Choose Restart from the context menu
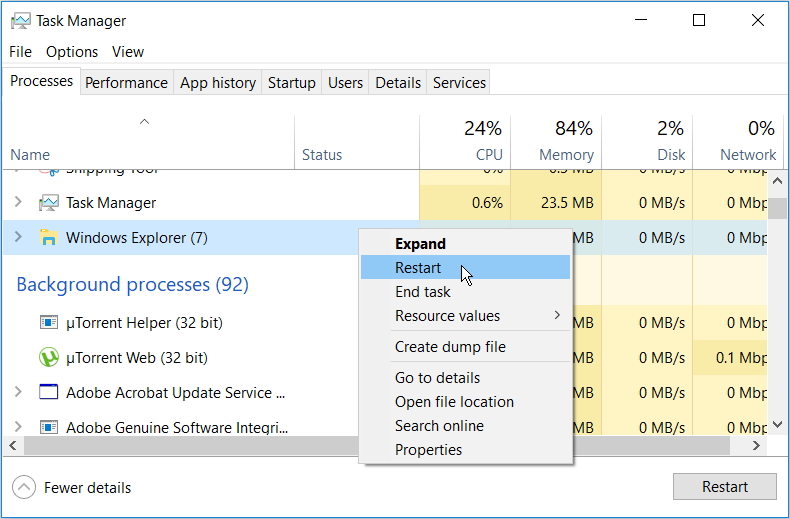790x519 pixels. pyautogui.click(x=418, y=268)
